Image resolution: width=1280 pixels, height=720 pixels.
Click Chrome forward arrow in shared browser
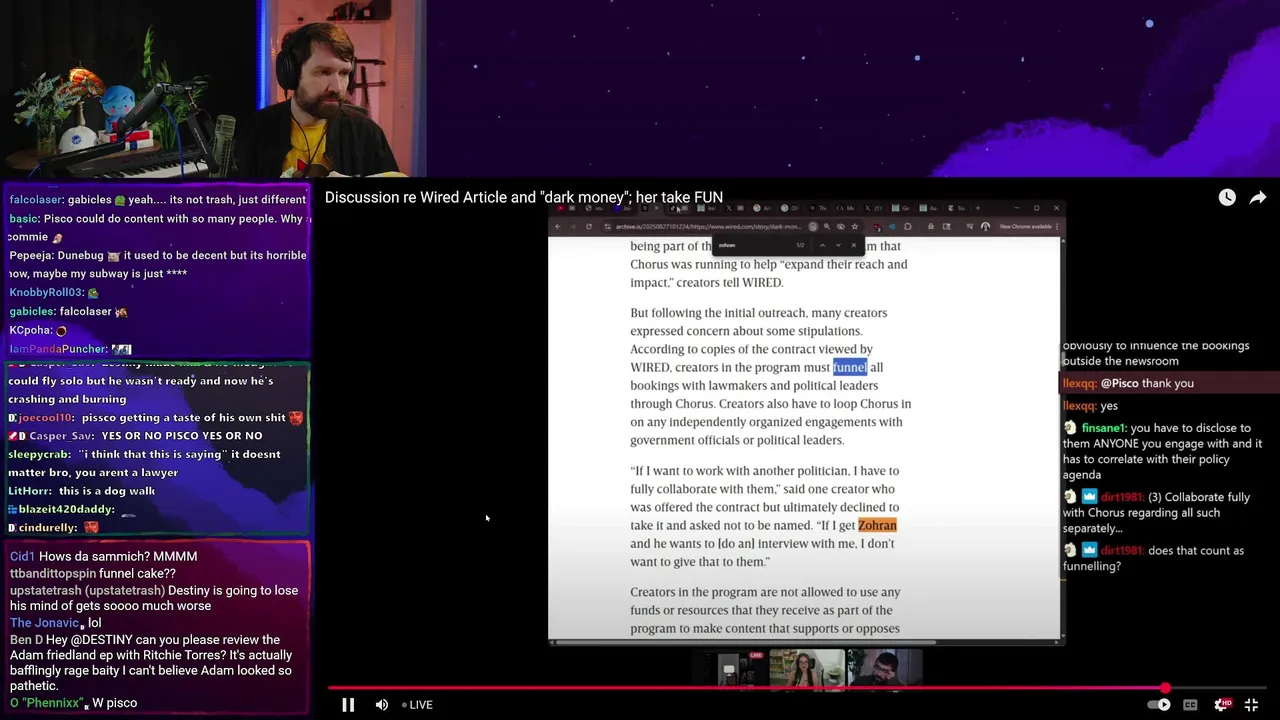click(x=573, y=227)
